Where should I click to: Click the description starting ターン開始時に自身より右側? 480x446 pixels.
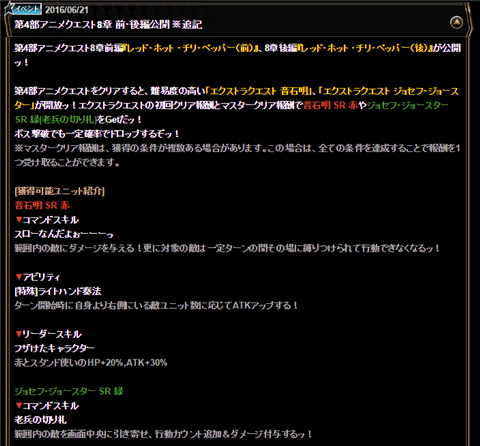pos(156,306)
